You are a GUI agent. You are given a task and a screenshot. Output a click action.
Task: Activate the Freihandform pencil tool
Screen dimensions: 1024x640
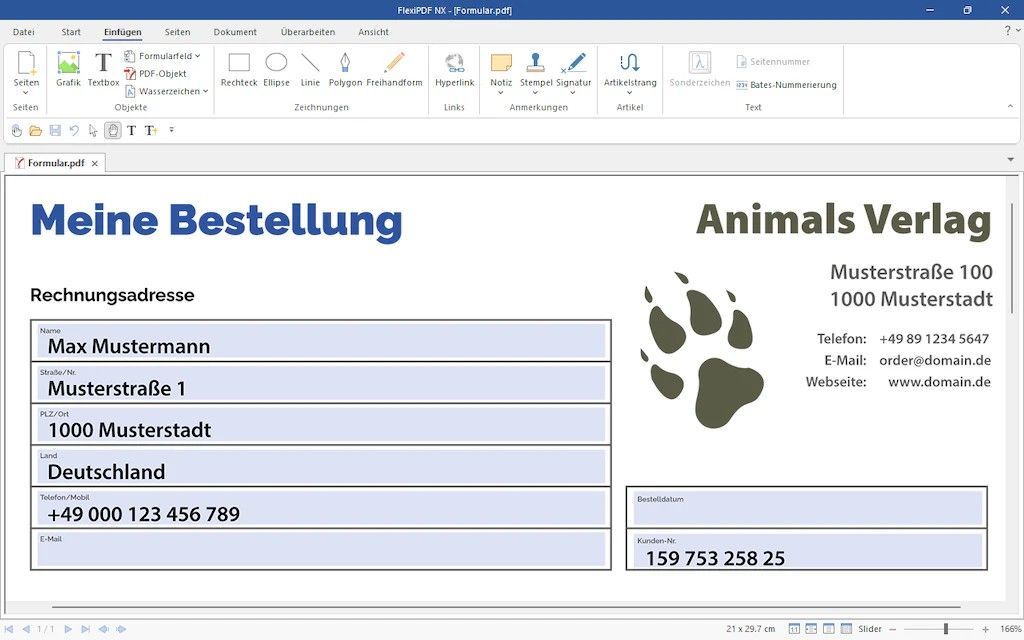[x=394, y=68]
